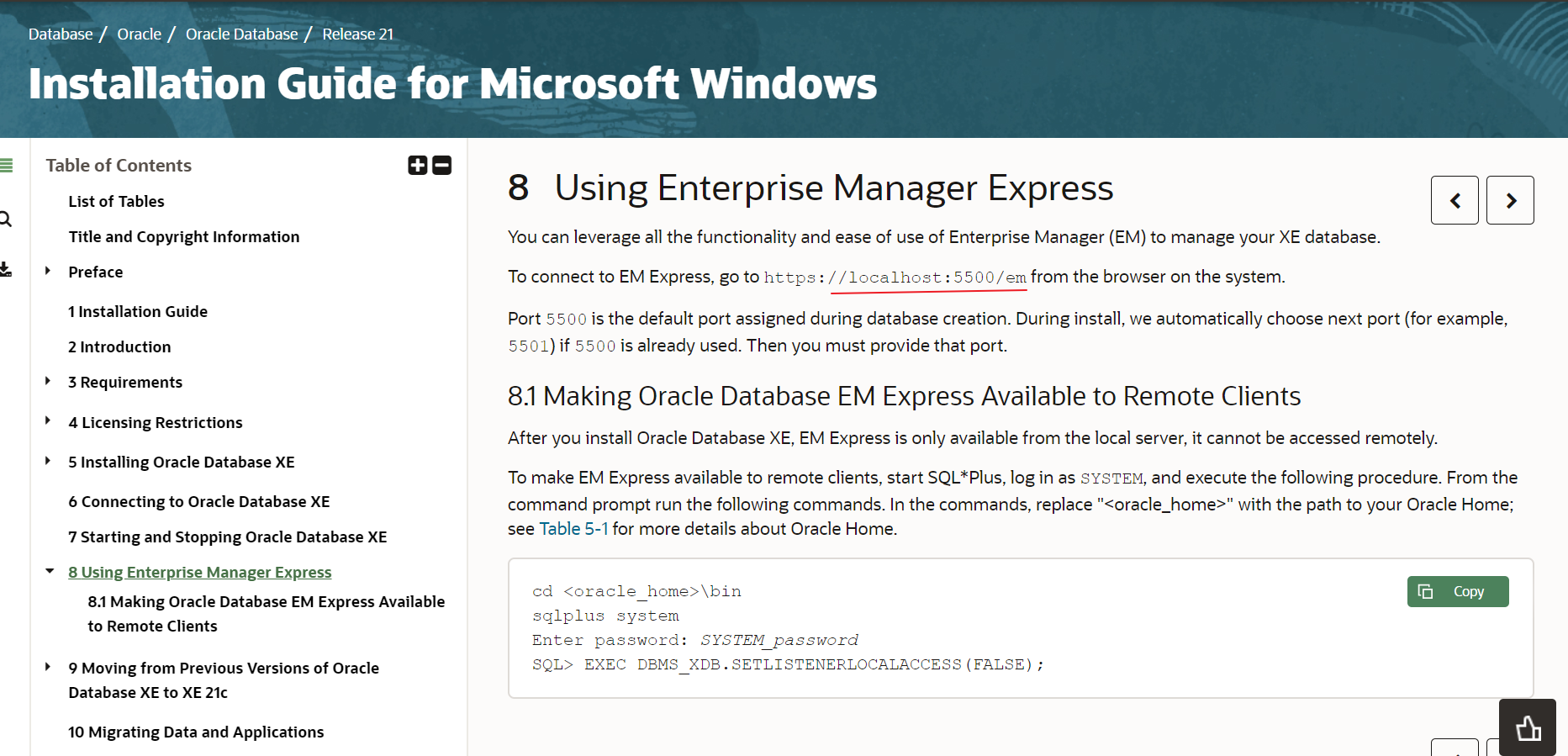Expand 9 Moving from Previous Versions

(48, 667)
